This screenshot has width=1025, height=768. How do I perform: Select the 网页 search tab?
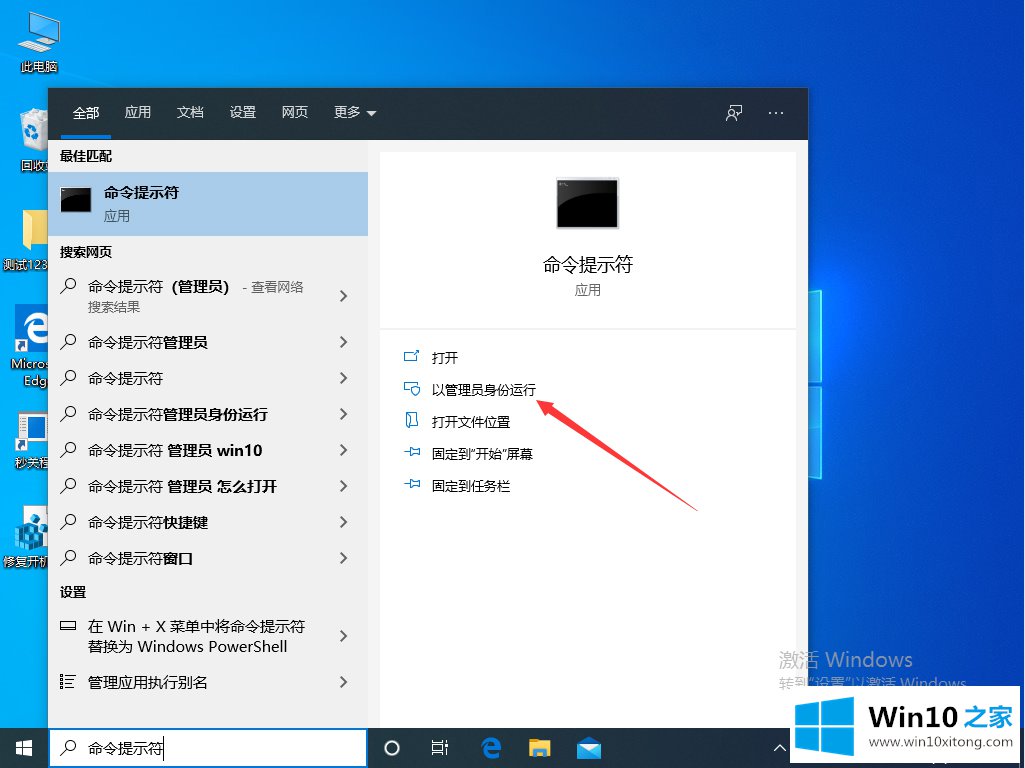295,113
